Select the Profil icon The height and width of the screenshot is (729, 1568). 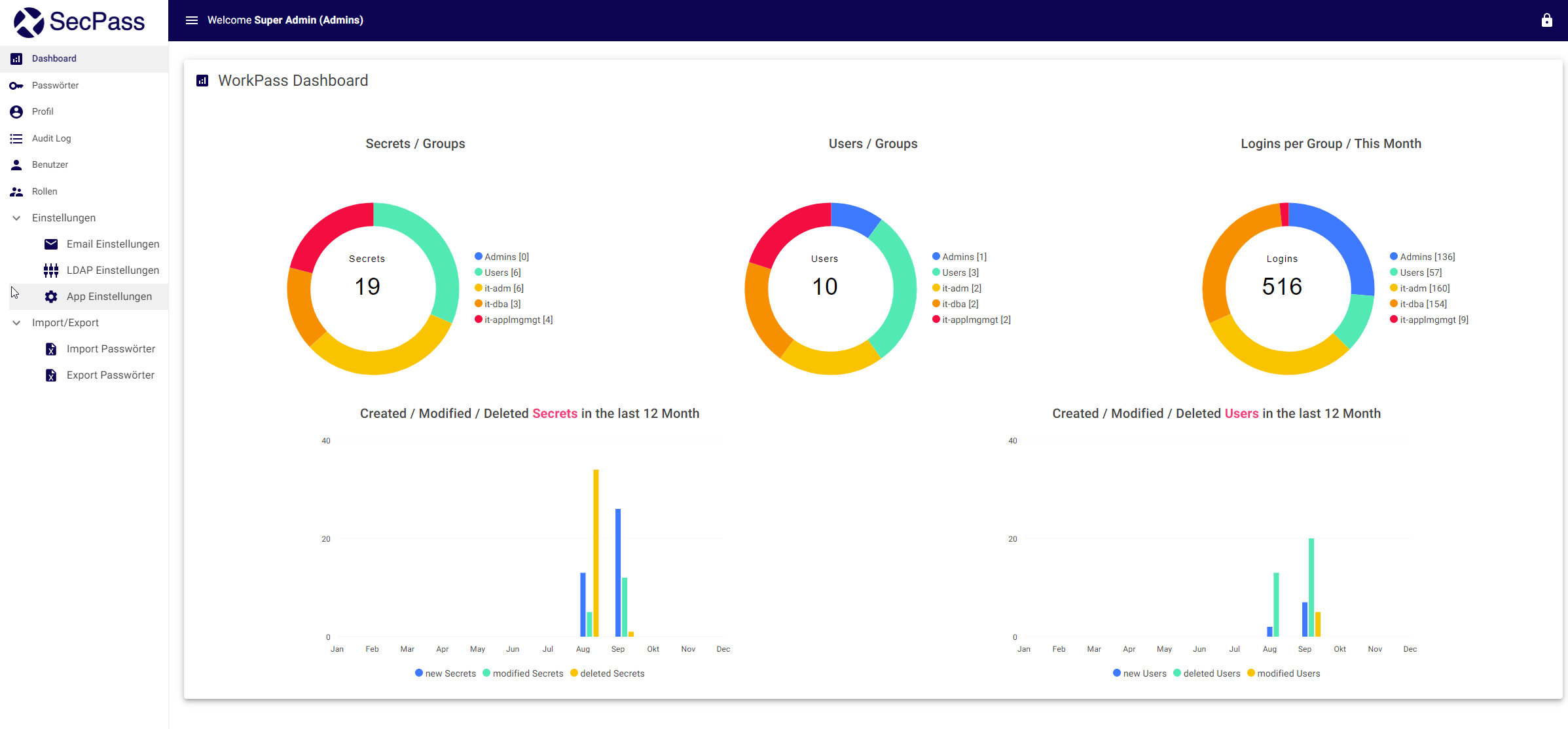coord(16,111)
